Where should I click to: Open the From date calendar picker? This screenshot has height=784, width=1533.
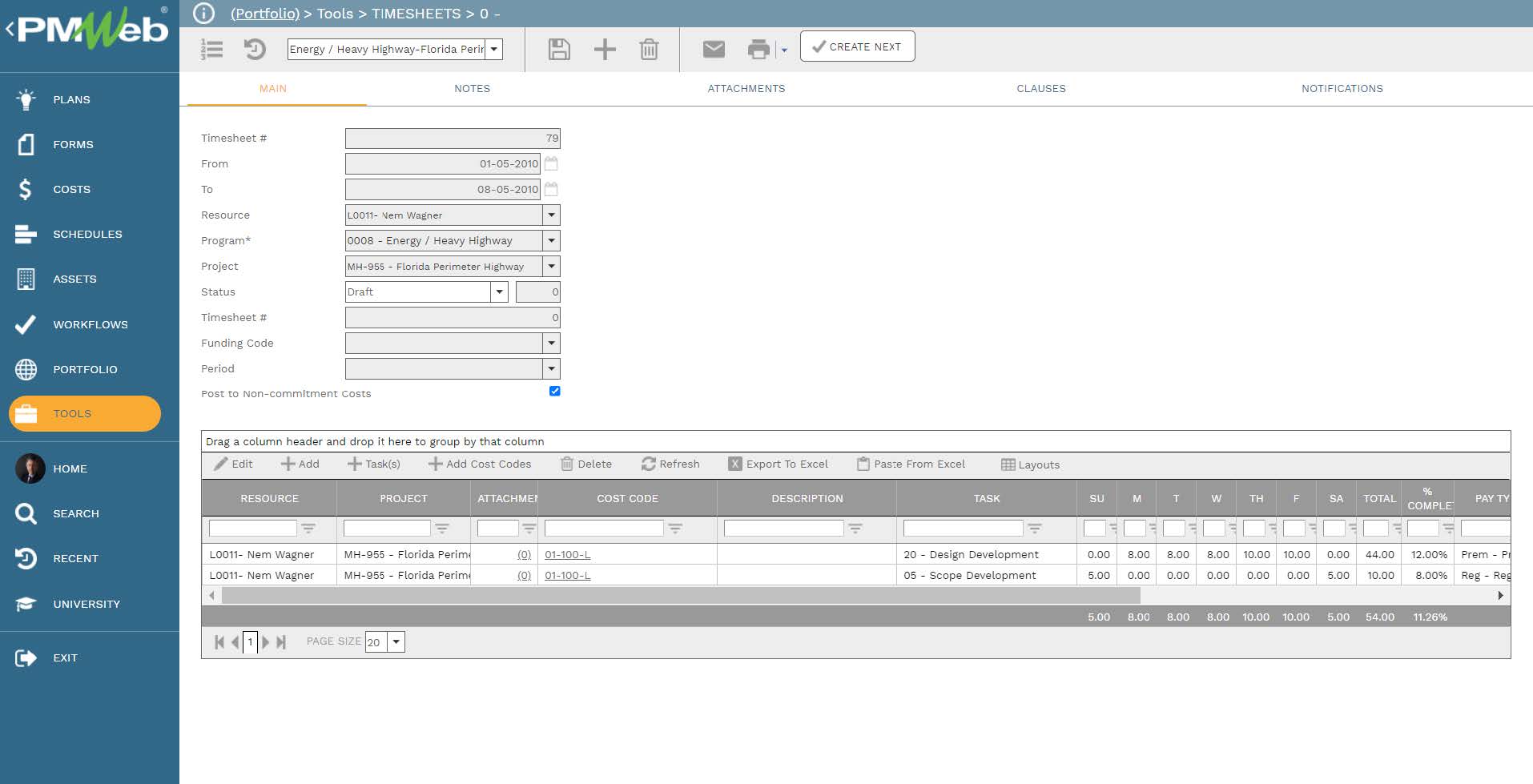click(551, 163)
